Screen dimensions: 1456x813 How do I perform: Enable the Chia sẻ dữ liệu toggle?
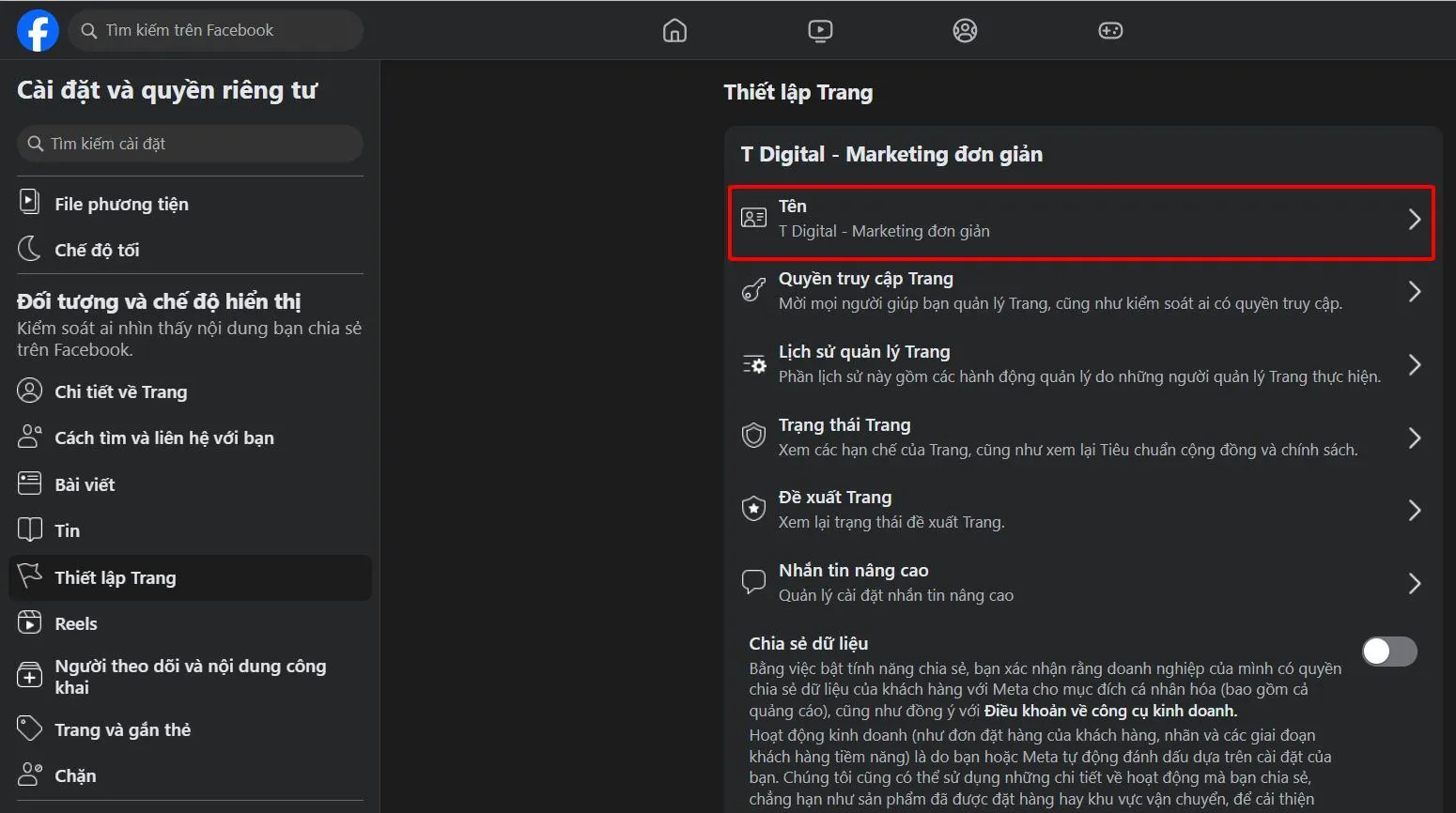point(1389,651)
